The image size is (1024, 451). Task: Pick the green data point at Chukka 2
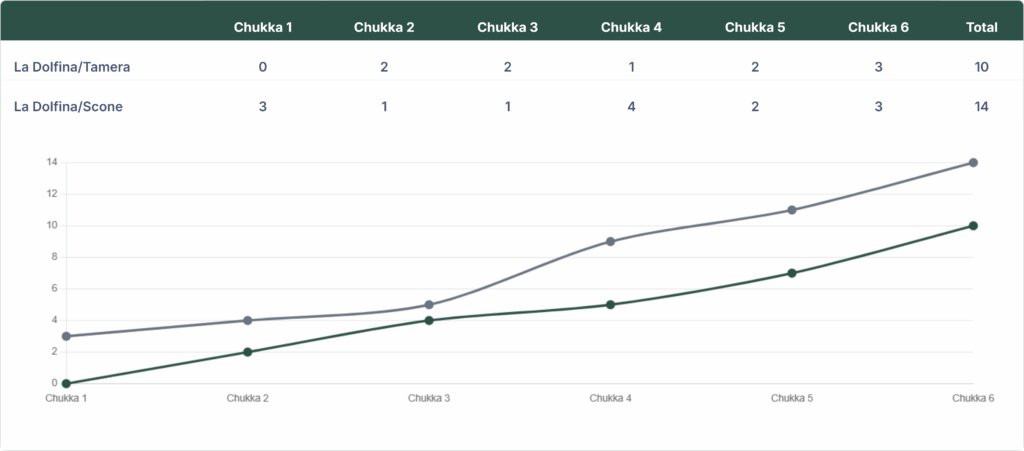247,352
